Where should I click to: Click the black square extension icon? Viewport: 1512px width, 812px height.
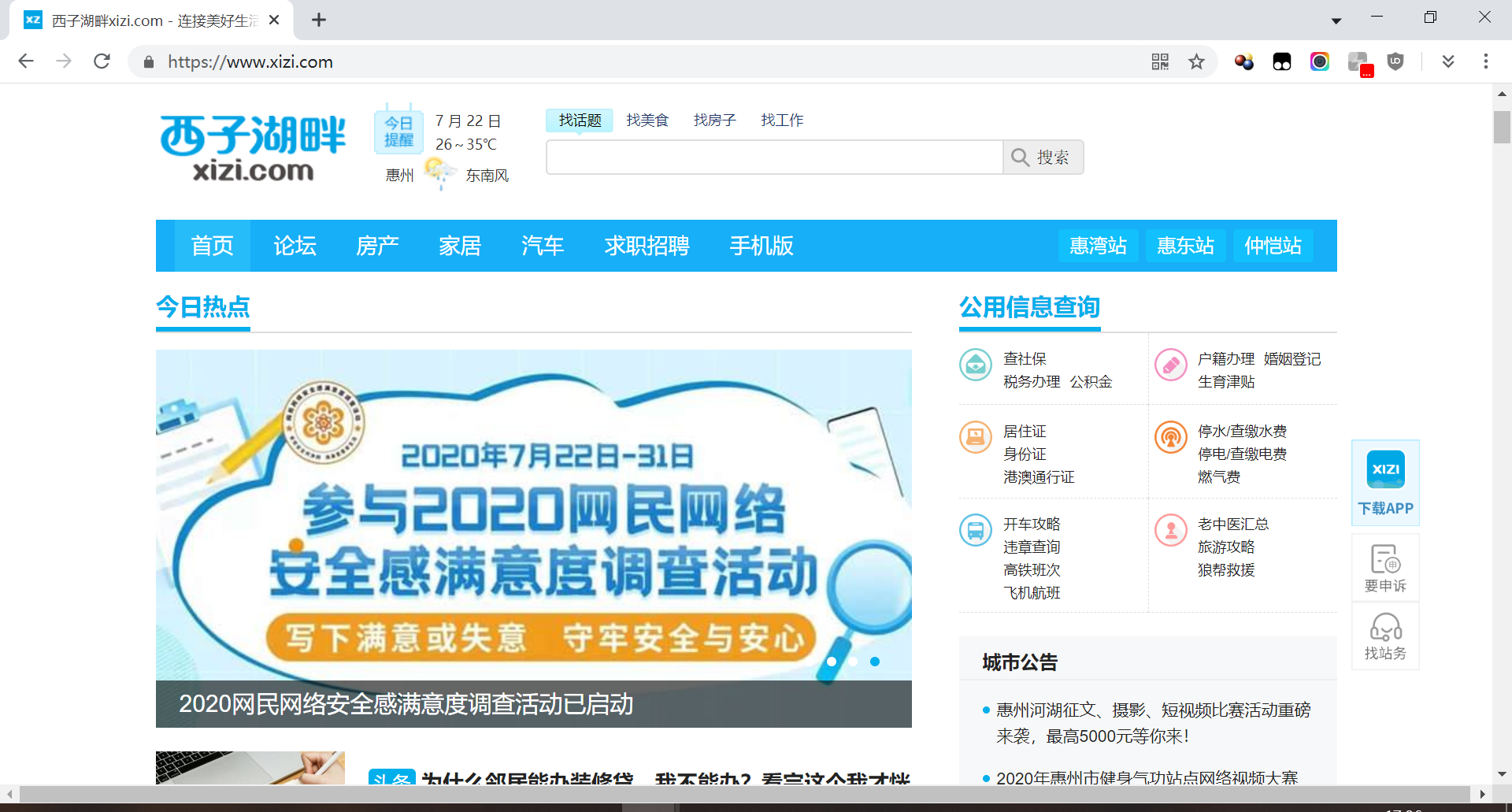click(1282, 61)
